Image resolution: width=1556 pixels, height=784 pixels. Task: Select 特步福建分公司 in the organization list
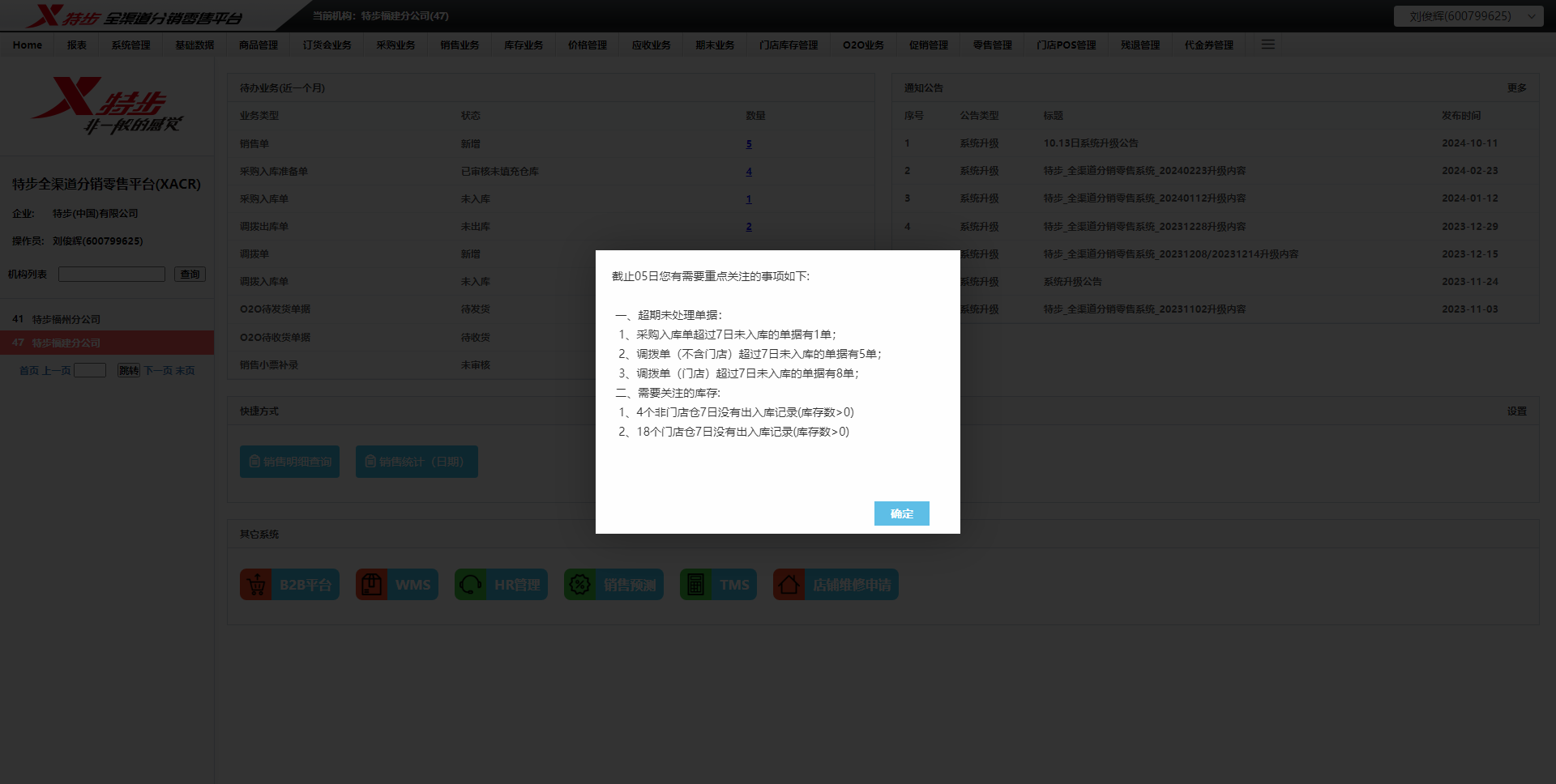tap(107, 343)
